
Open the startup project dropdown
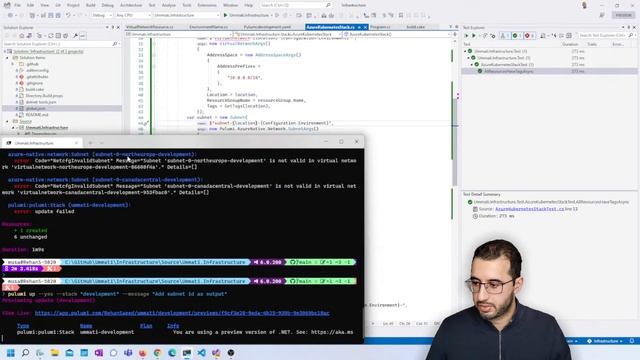(x=186, y=16)
